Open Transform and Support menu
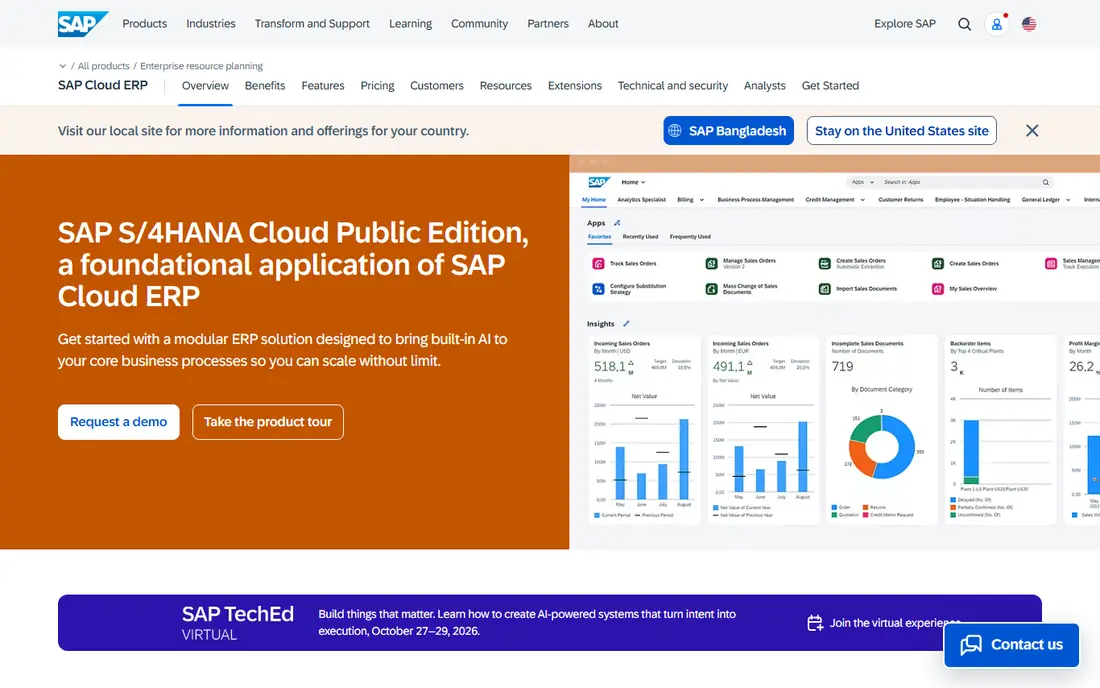Image resolution: width=1100 pixels, height=688 pixels. click(x=312, y=24)
